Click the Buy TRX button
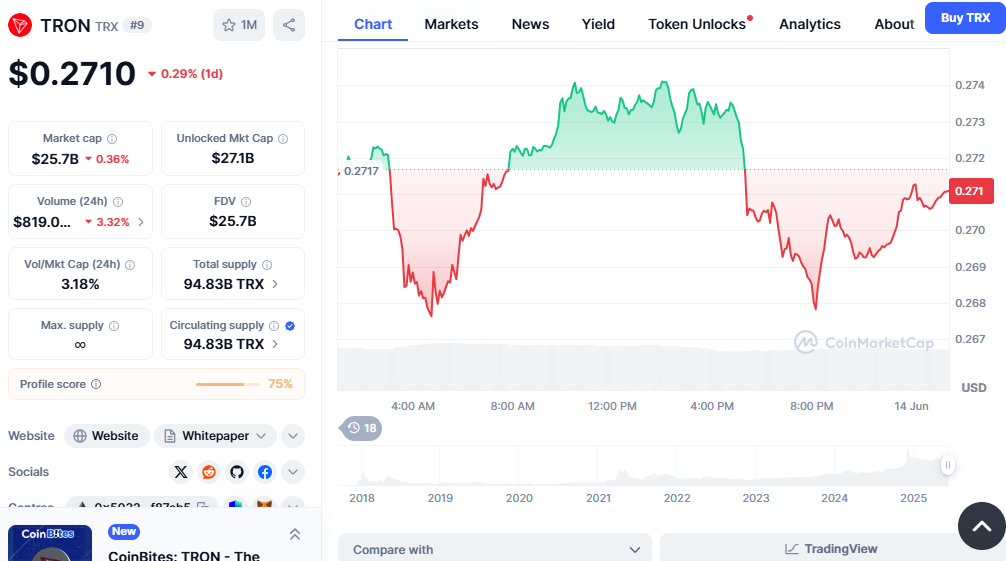Image resolution: width=1006 pixels, height=561 pixels. click(x=965, y=18)
